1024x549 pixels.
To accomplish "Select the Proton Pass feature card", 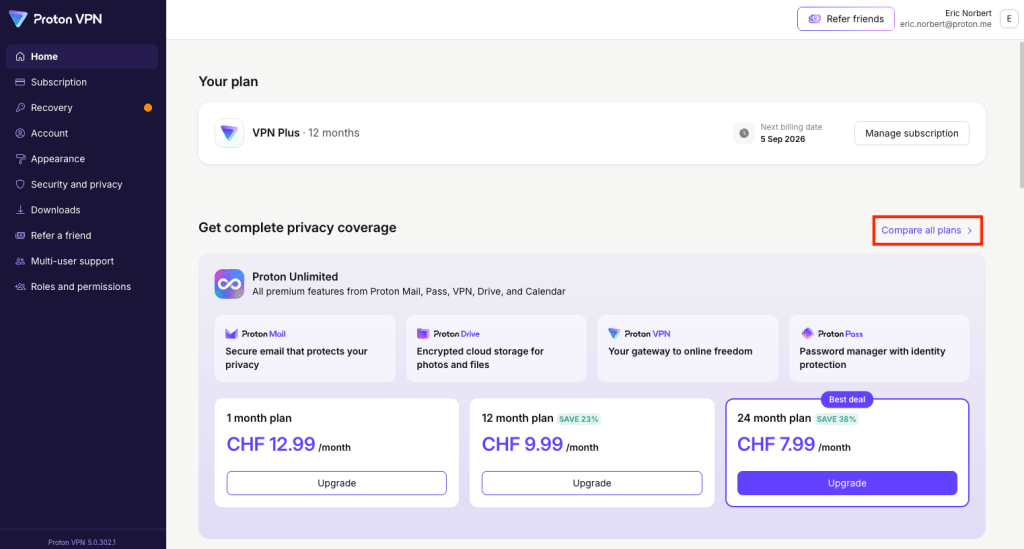I will (x=879, y=349).
